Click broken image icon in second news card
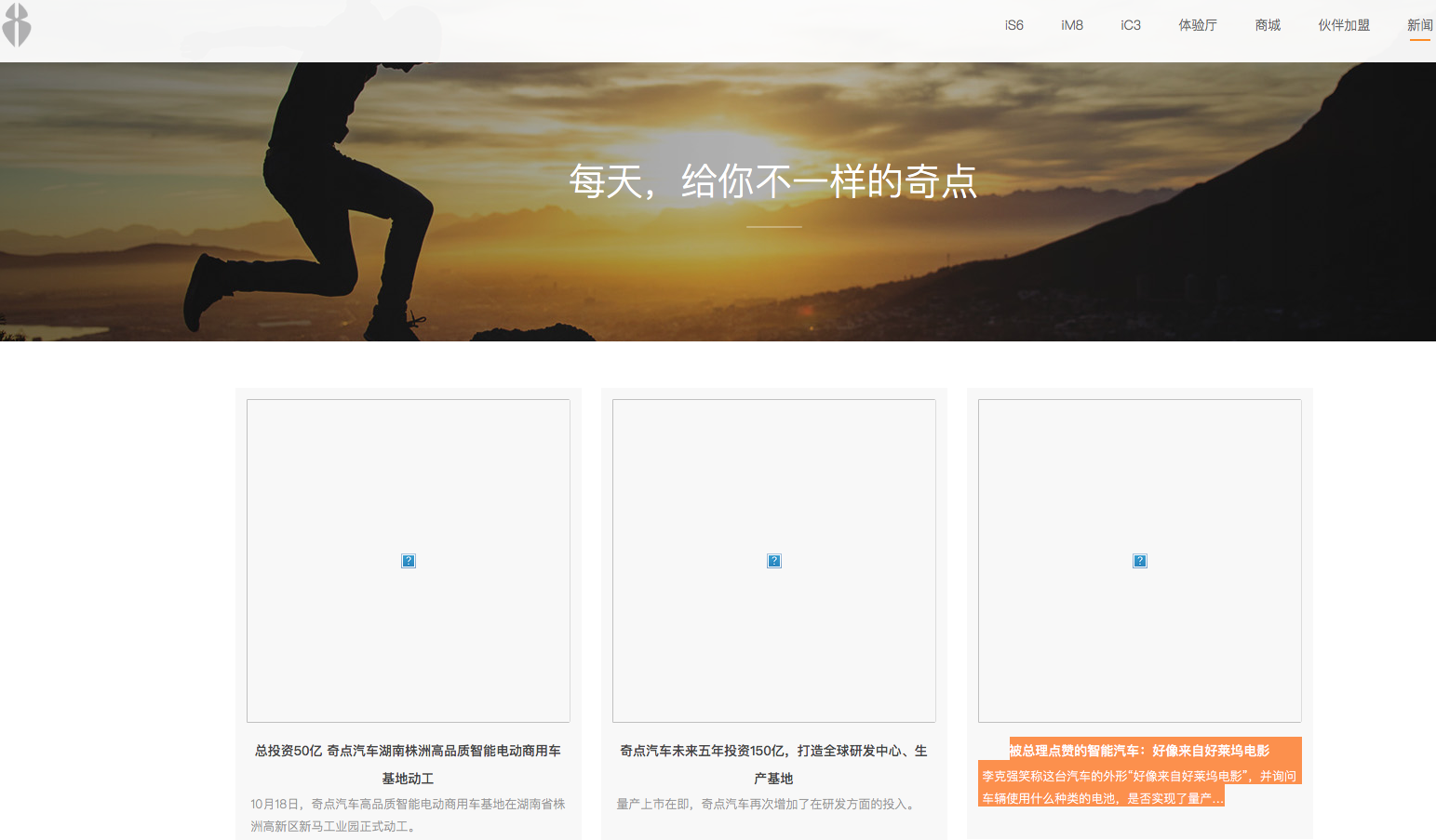This screenshot has height=840, width=1436. pos(773,561)
